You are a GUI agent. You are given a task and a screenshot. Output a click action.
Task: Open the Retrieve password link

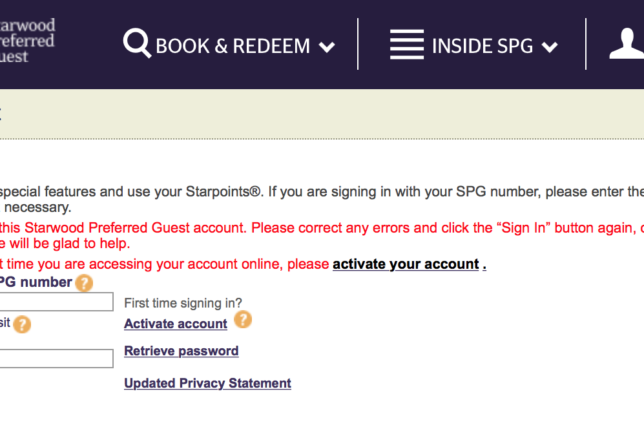click(181, 351)
